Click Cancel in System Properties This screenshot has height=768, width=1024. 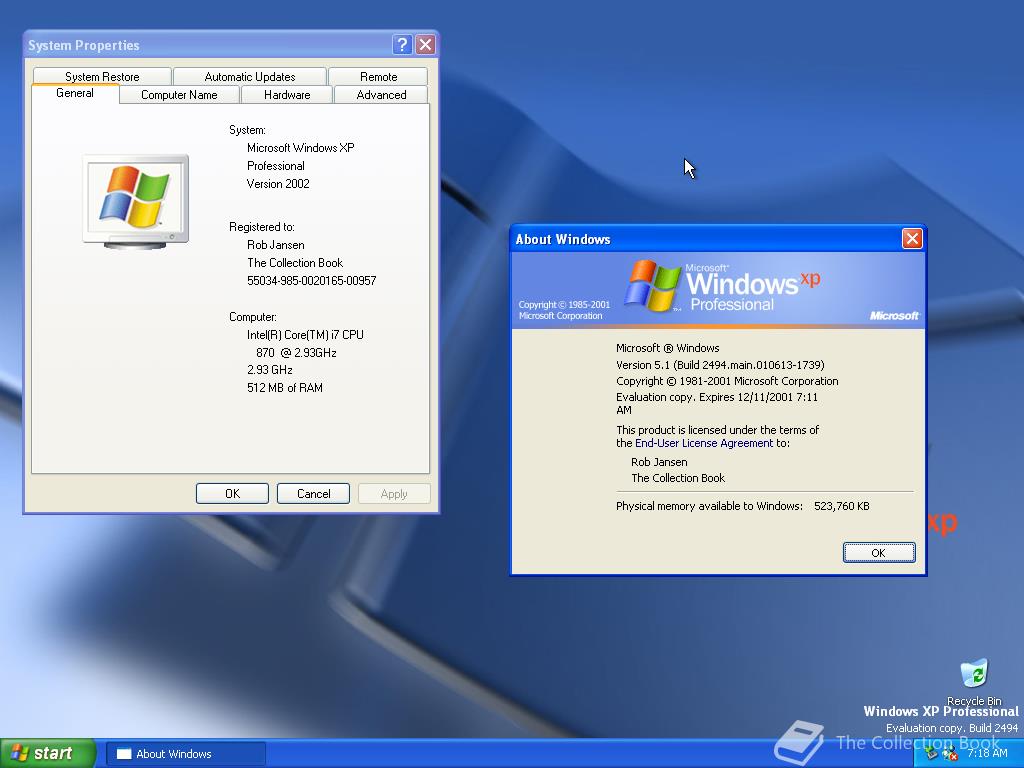pyautogui.click(x=313, y=494)
